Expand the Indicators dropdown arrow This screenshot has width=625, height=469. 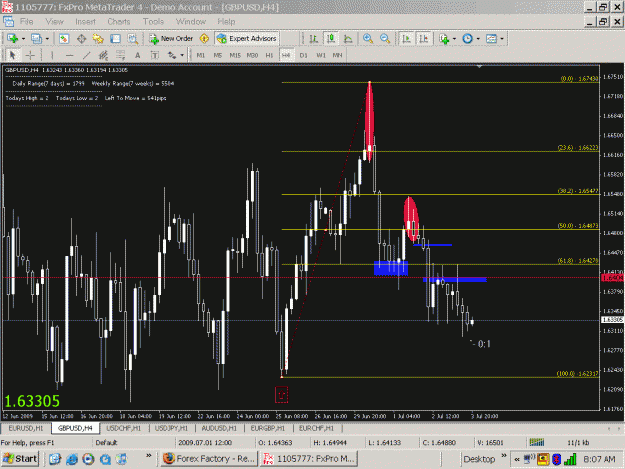tap(454, 39)
